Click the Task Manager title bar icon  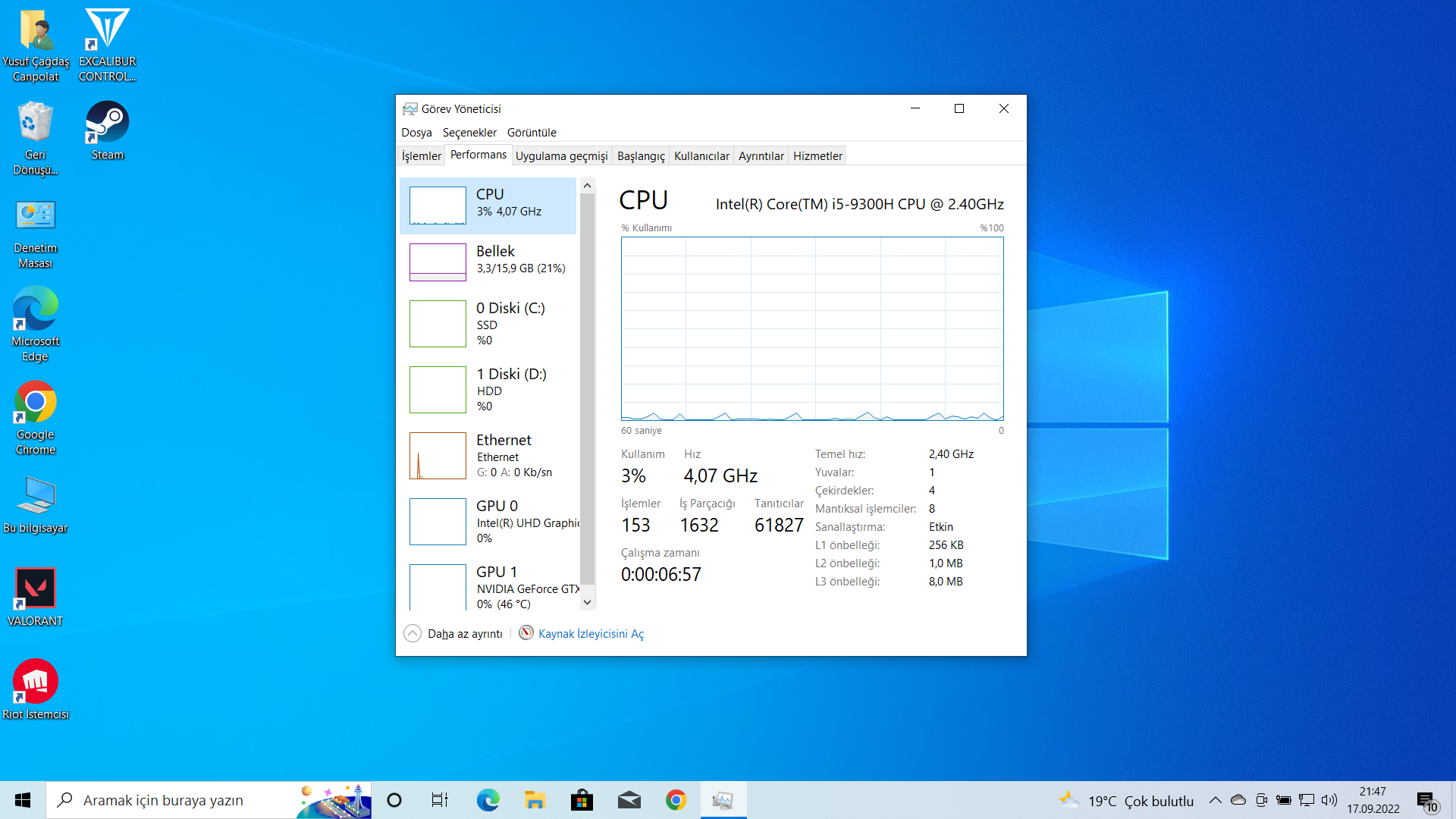pos(409,109)
